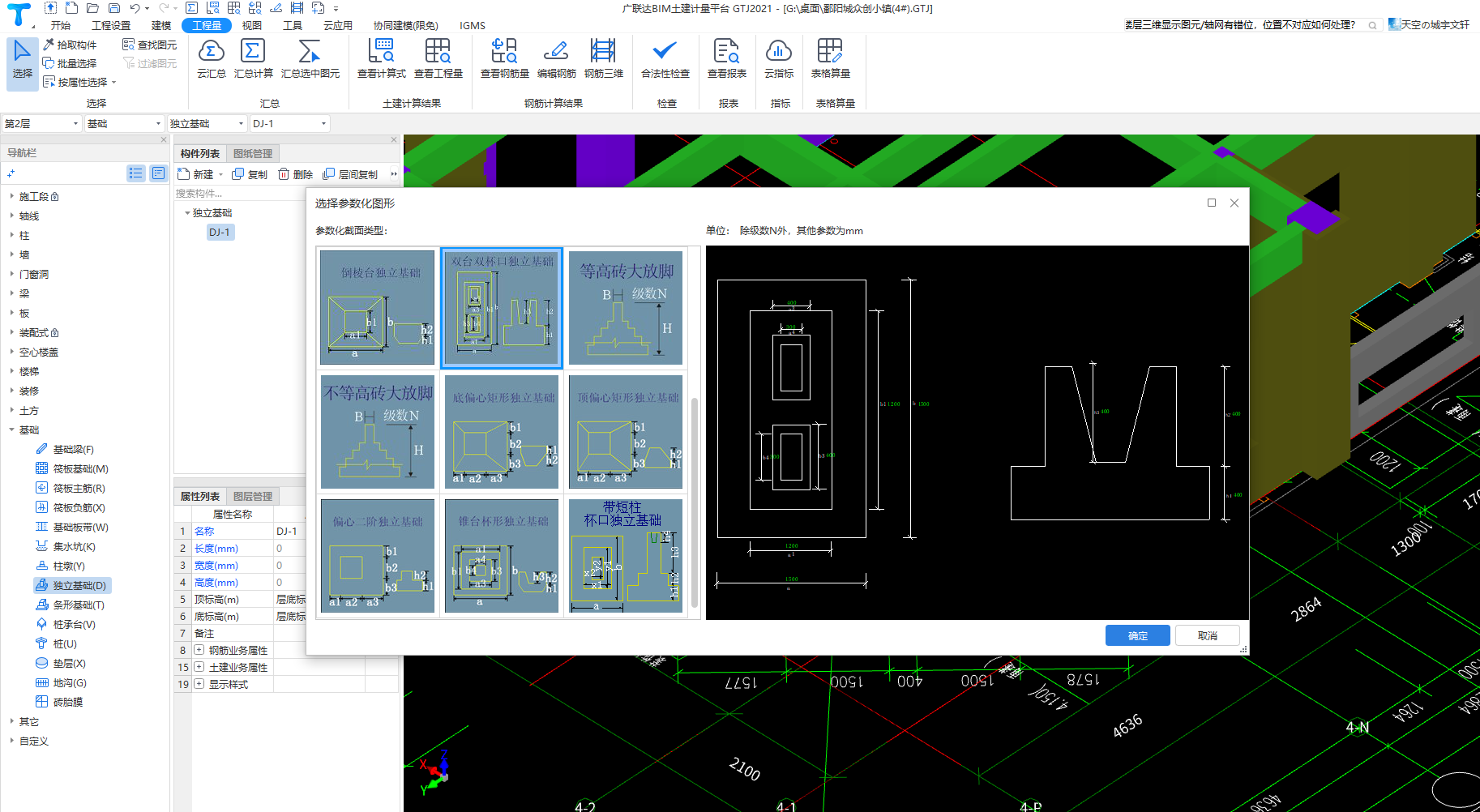
Task: Click the 汇总计算 sigma icon
Action: (253, 58)
